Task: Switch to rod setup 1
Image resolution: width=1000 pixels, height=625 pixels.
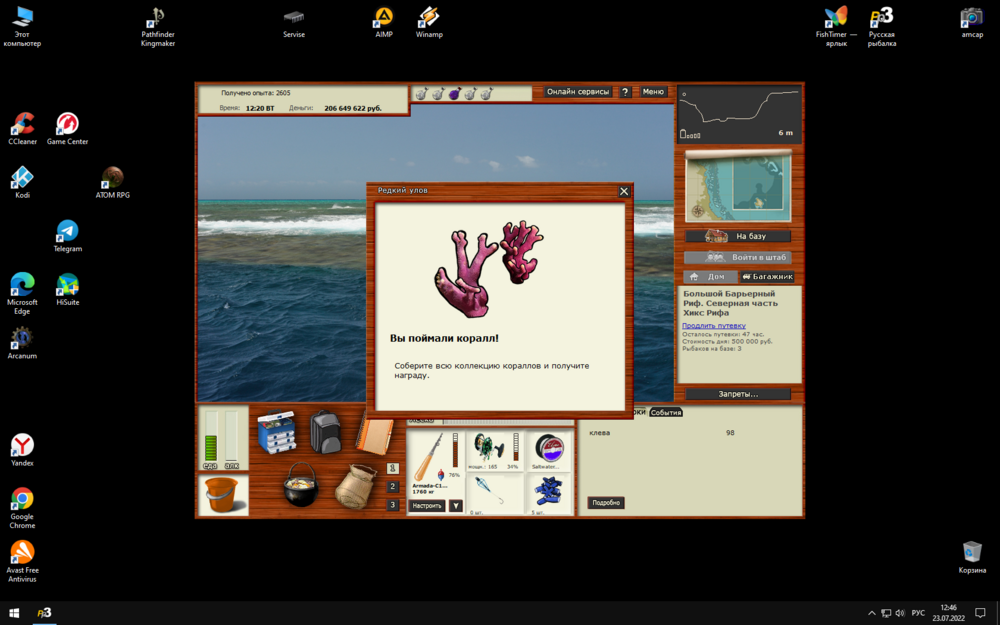Action: click(x=393, y=468)
